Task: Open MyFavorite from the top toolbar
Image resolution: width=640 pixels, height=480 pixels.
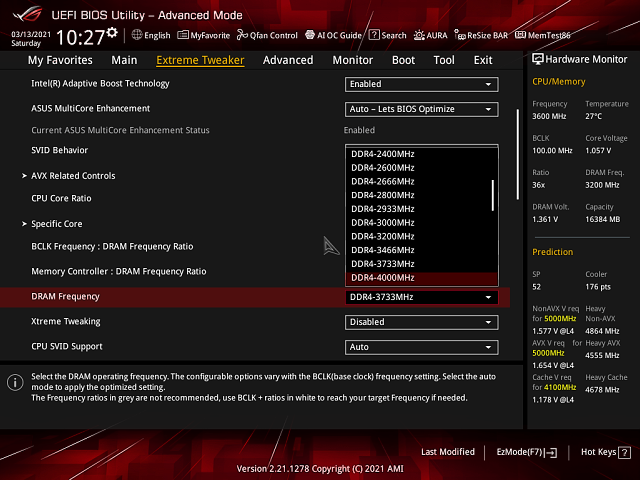Action: pyautogui.click(x=204, y=35)
